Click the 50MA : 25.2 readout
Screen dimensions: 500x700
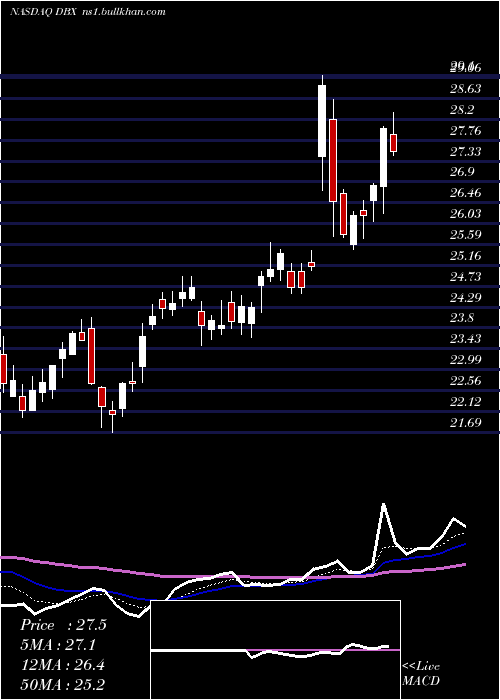point(62,684)
